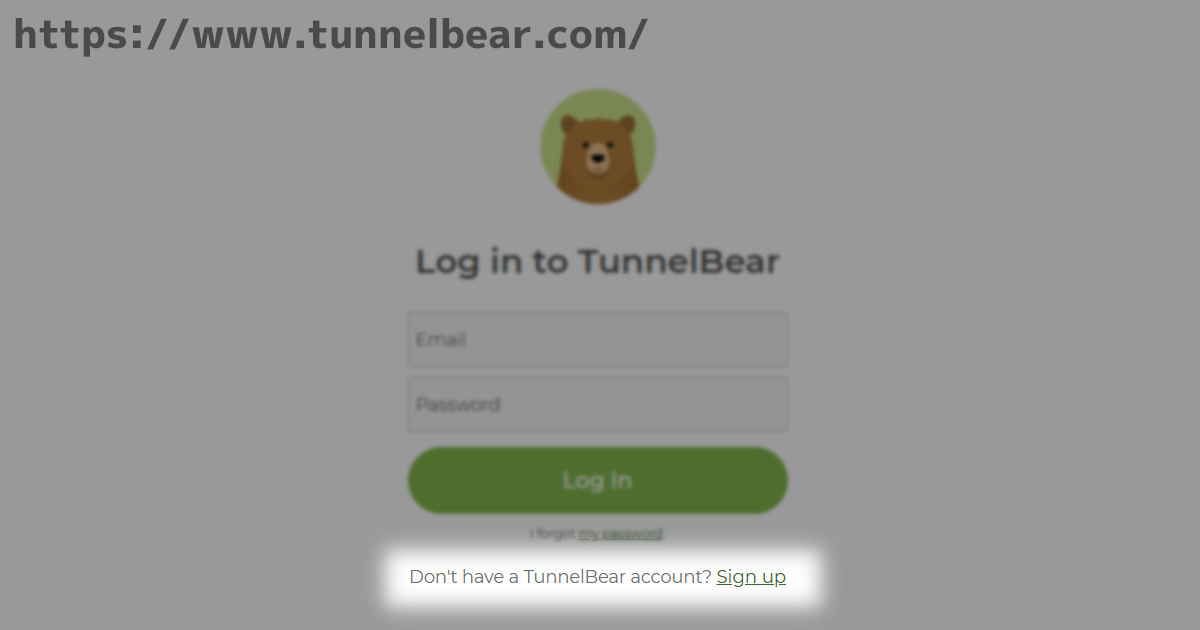Click the word TunnelBear in the heading
This screenshot has height=630, width=1200.
tap(679, 262)
